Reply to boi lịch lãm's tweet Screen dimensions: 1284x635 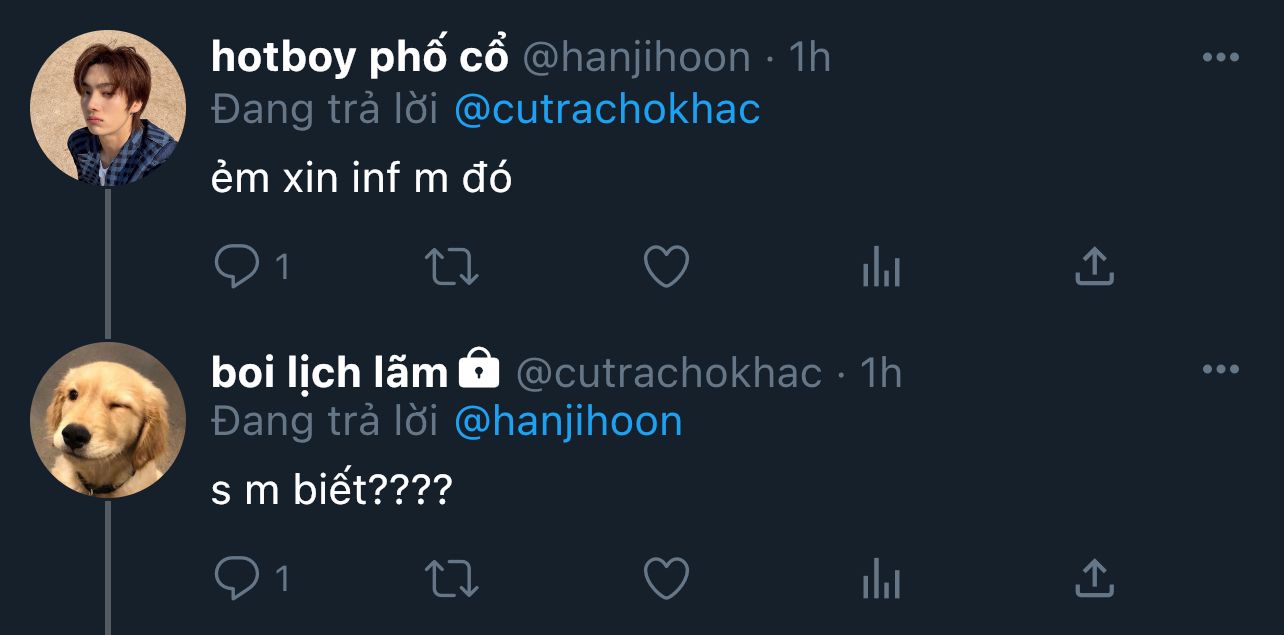click(237, 578)
